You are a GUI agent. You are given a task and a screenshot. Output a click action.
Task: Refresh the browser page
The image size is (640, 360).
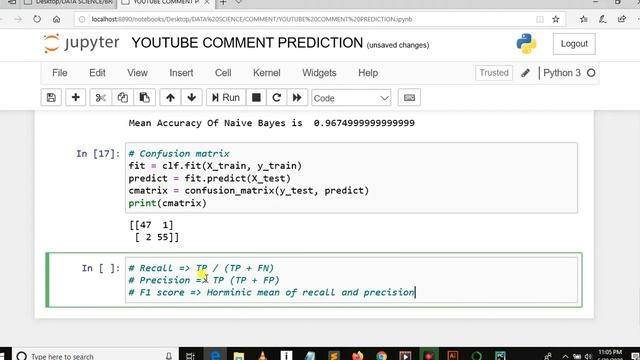[x=37, y=19]
